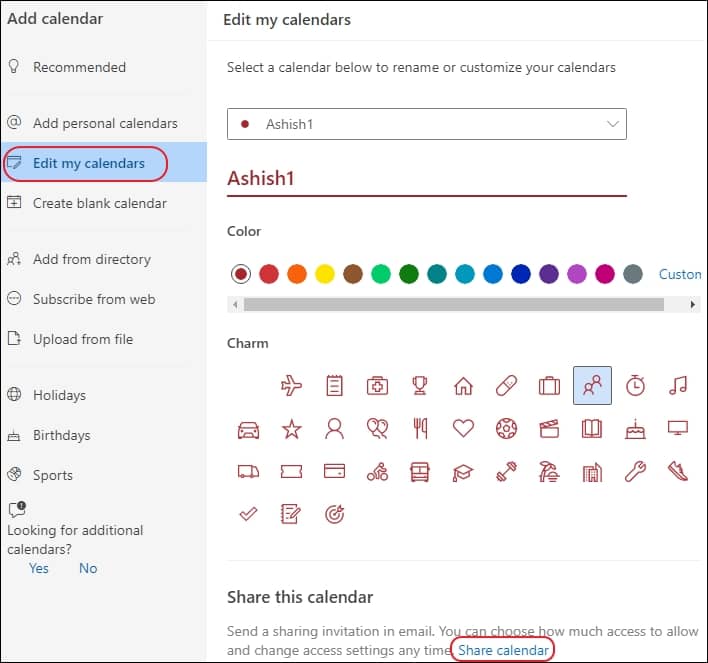
Task: Select the bandage pill charm
Action: 506,386
